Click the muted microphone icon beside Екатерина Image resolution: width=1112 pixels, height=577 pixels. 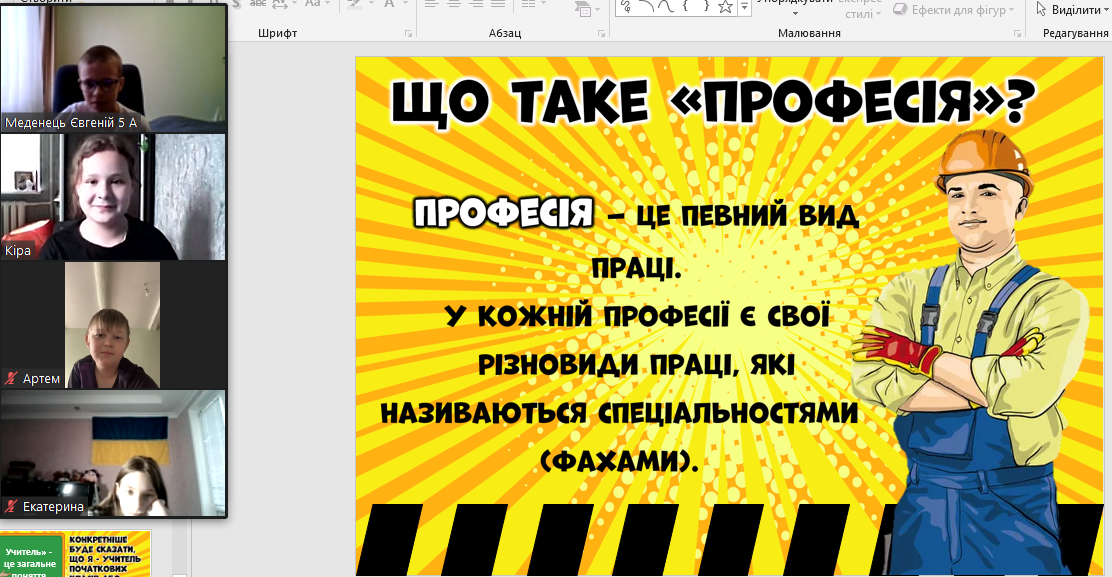(11, 506)
